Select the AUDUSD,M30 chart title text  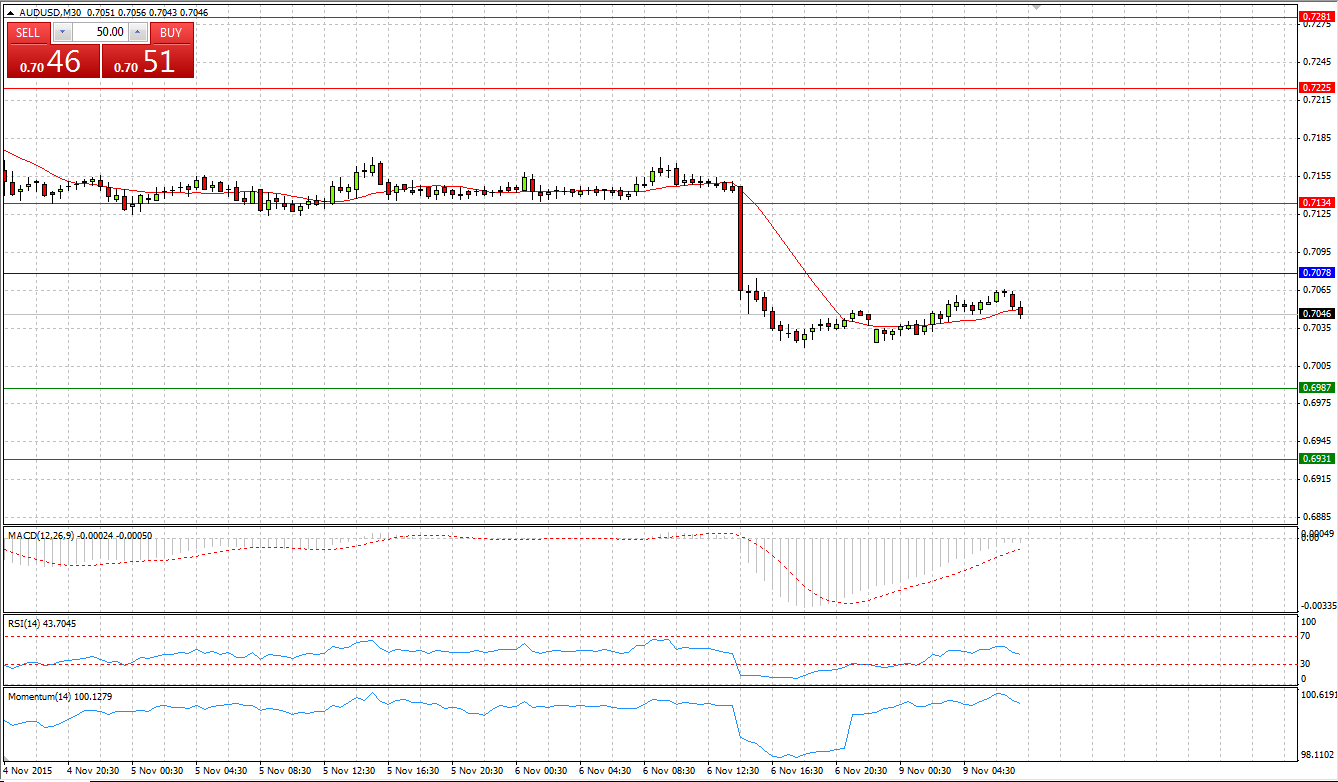50,12
